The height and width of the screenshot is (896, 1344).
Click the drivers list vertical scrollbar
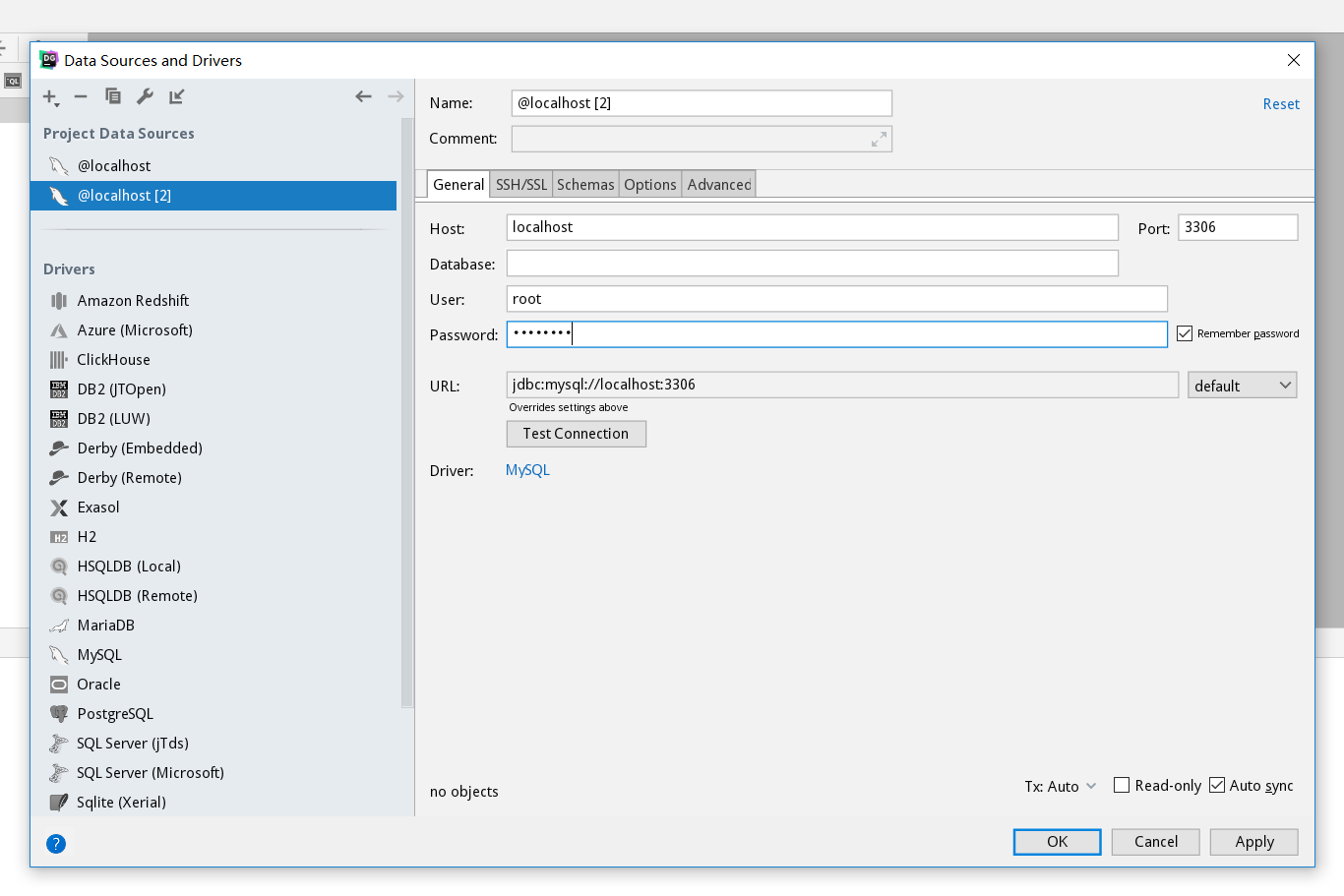(x=407, y=413)
